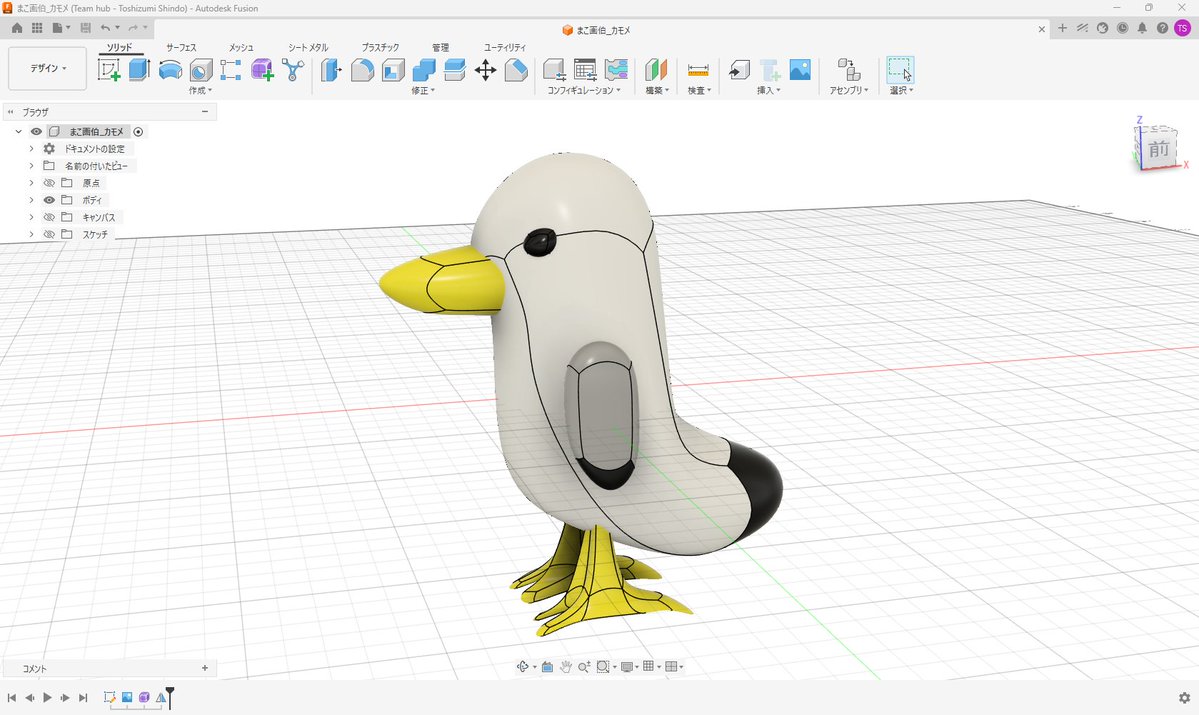Open the Help question mark icon
This screenshot has height=715, width=1199.
tap(1162, 28)
